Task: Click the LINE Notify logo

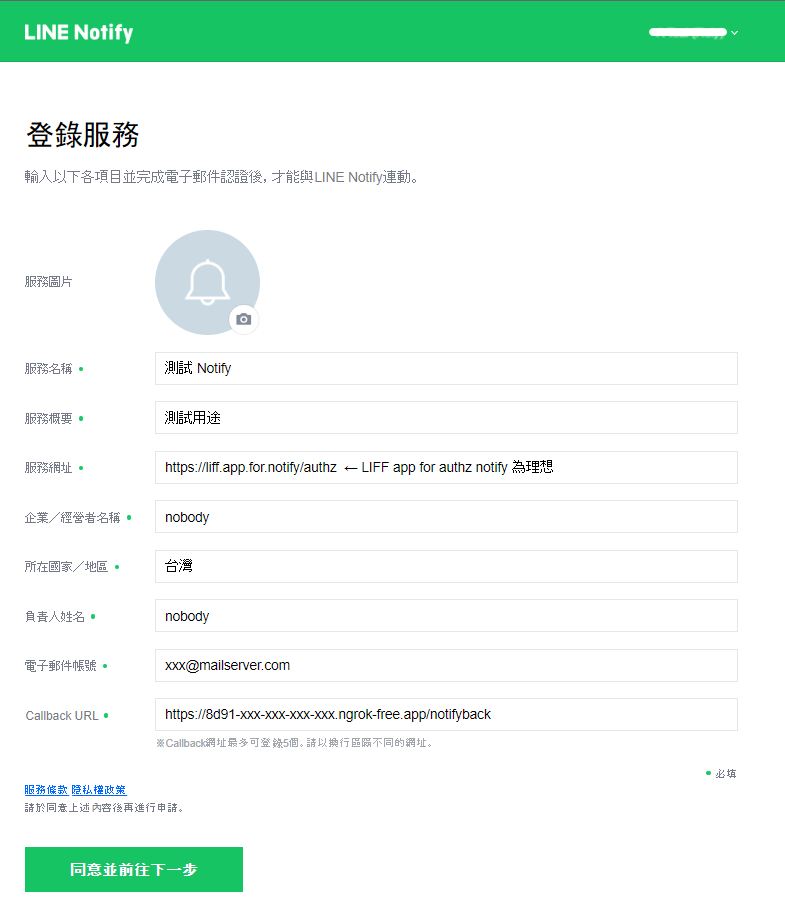Action: 79,32
